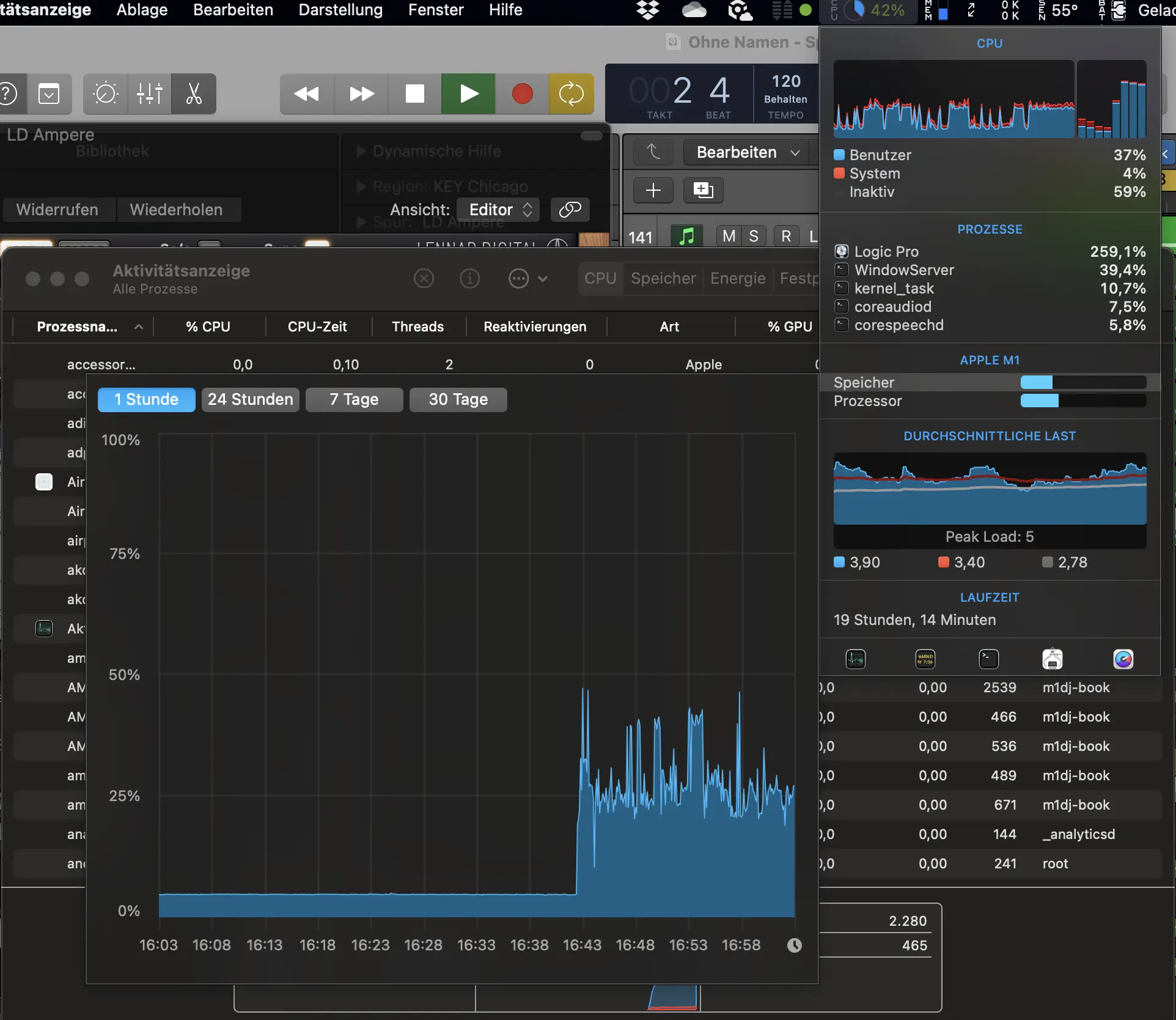Toggle the M mute button on track
The width and height of the screenshot is (1176, 1020).
[x=729, y=237]
